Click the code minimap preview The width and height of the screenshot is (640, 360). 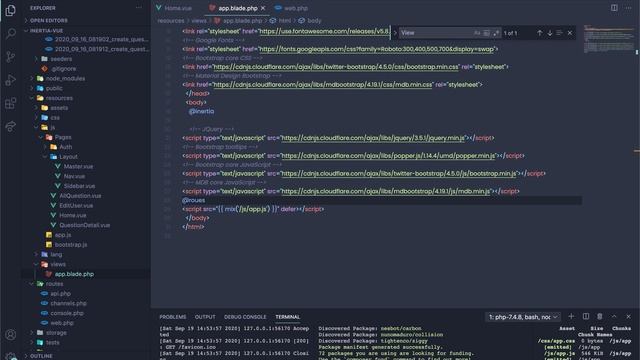608,40
